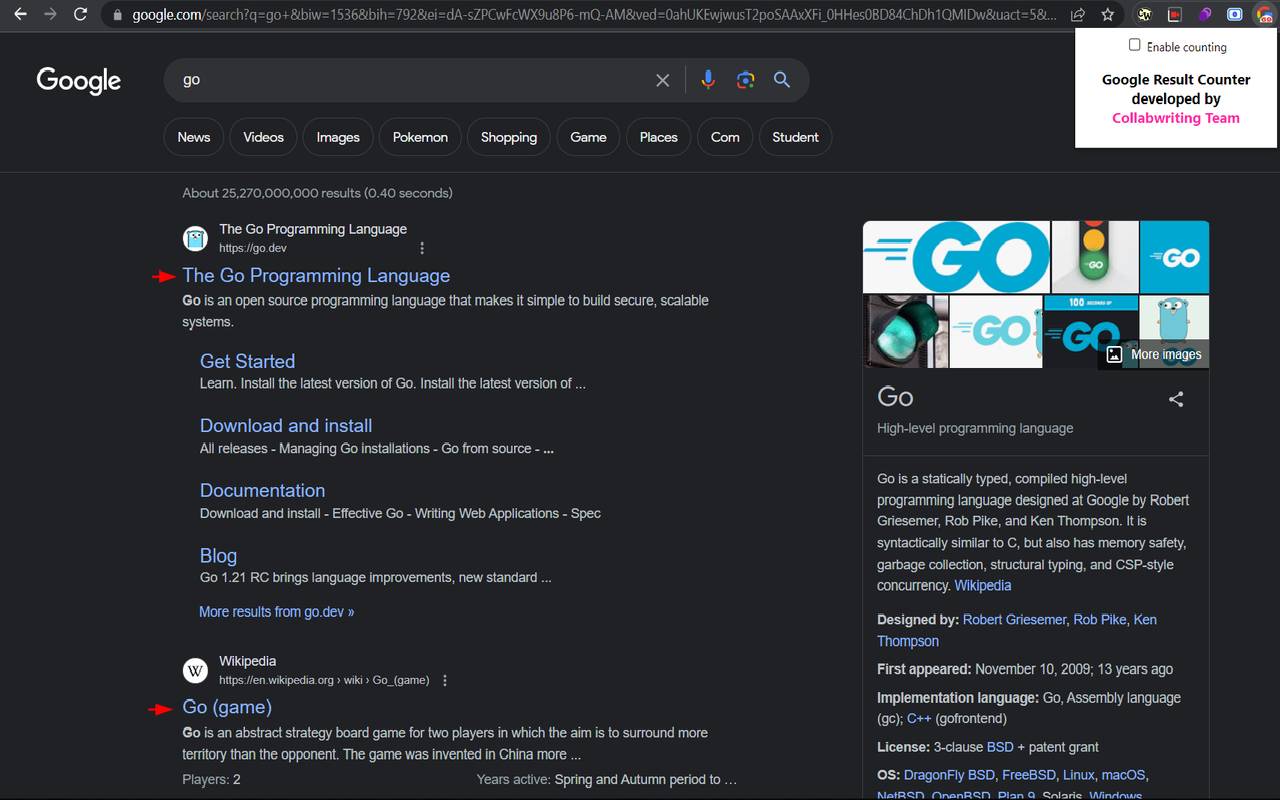Select the Places filter chip
The width and height of the screenshot is (1280, 800).
(658, 137)
